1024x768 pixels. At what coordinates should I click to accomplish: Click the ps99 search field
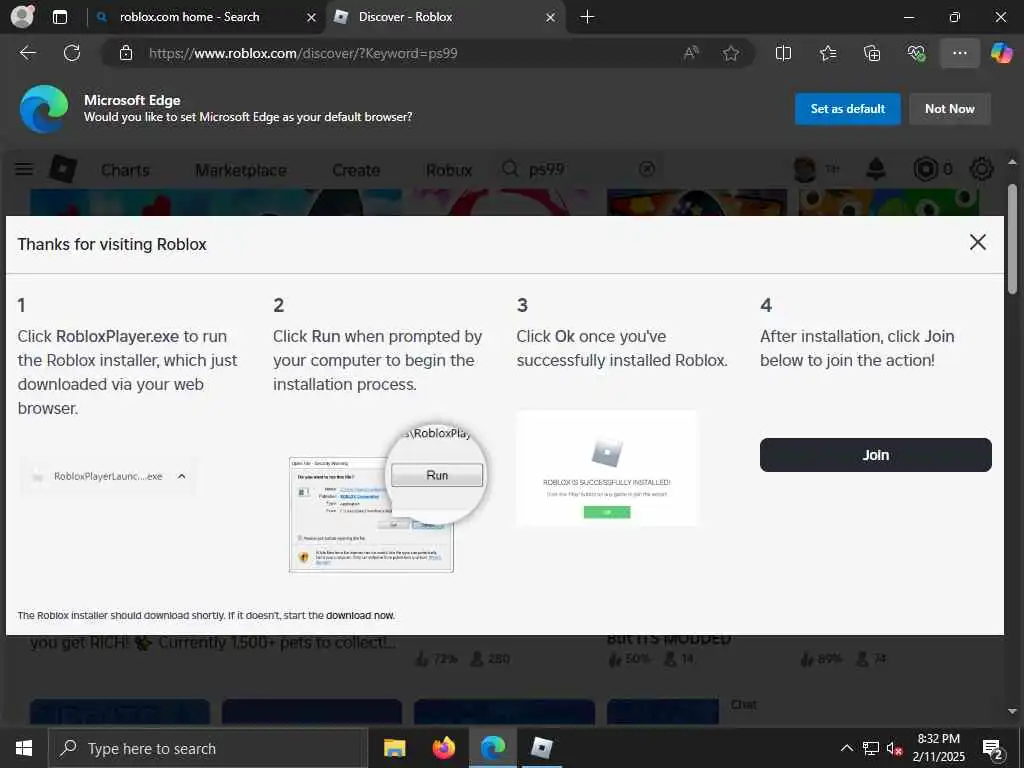point(578,170)
